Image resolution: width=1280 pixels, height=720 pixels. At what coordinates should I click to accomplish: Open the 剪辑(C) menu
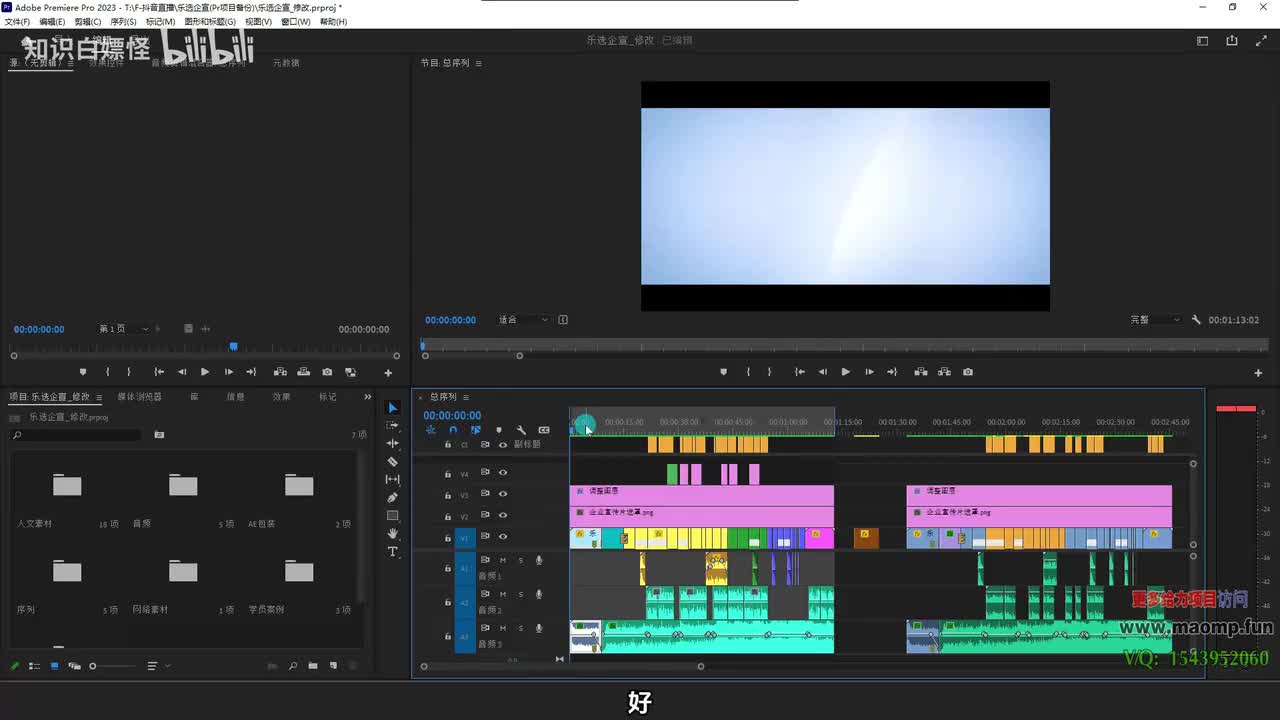pyautogui.click(x=88, y=22)
